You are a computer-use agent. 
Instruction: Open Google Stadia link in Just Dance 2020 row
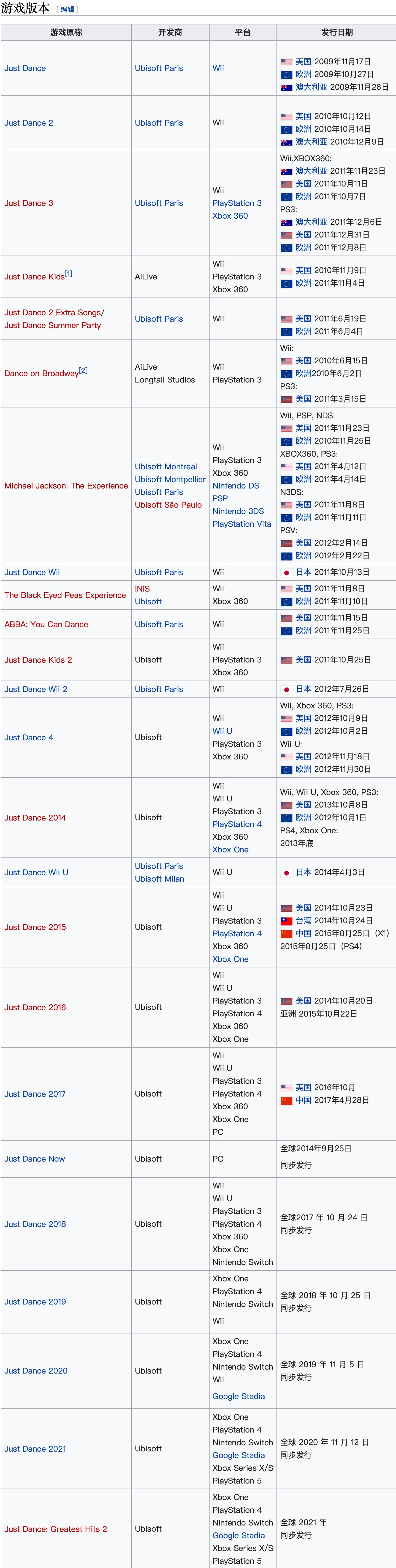pos(239,1396)
